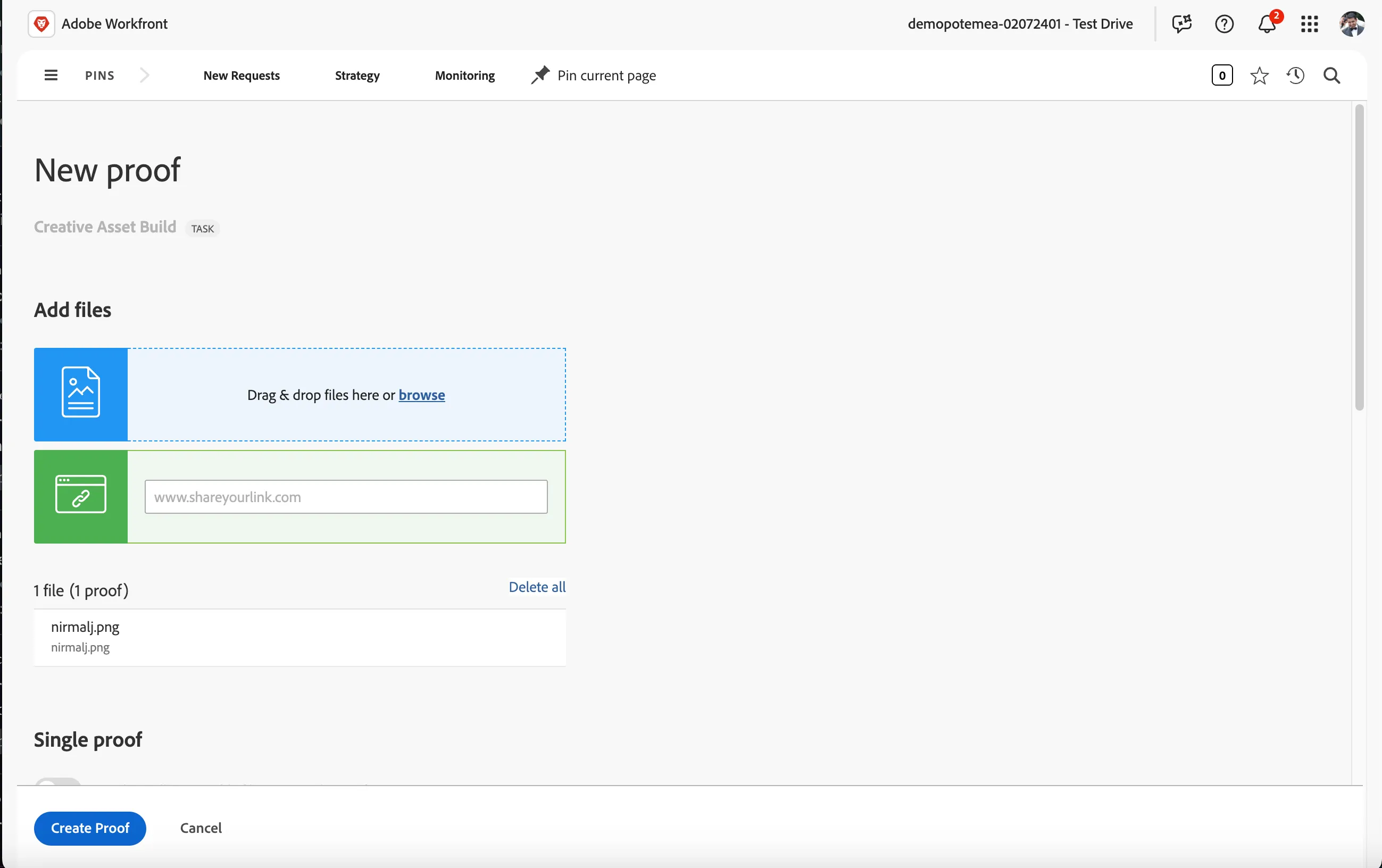The image size is (1382, 868).
Task: Open the help question mark icon
Action: point(1224,24)
